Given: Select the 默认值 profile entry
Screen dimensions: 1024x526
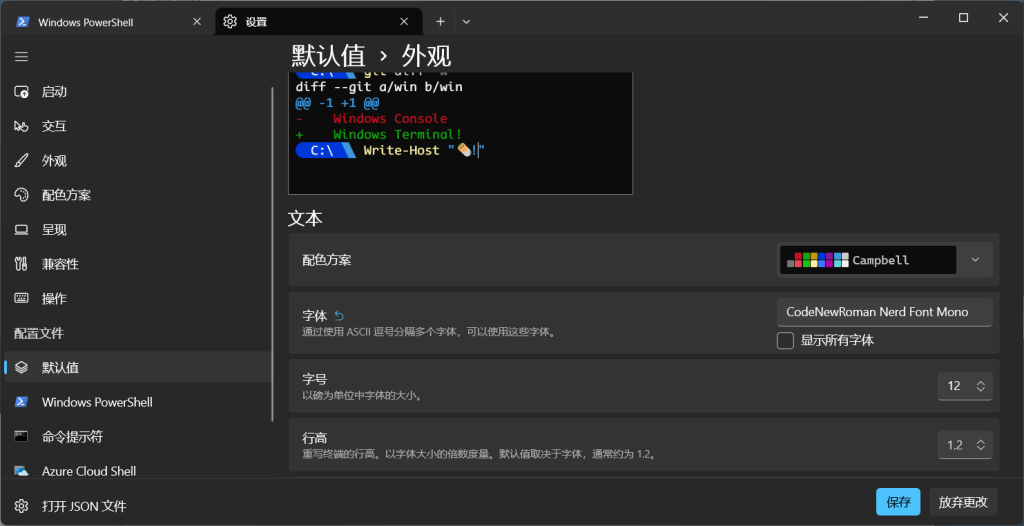Looking at the screenshot, I should tap(137, 367).
